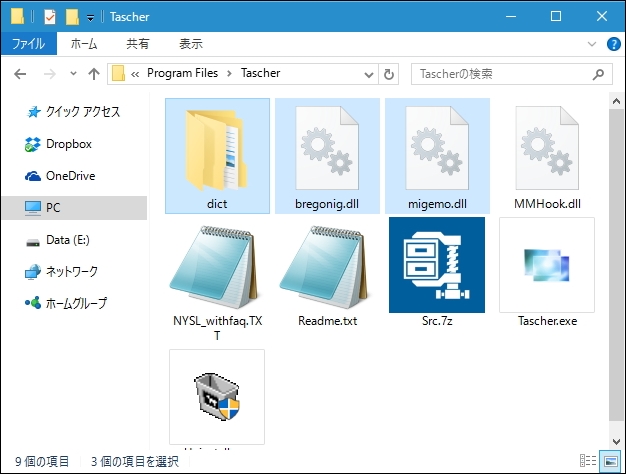Open the 共有 ribbon tab
Viewport: 626px width, 474px height.
(x=137, y=44)
